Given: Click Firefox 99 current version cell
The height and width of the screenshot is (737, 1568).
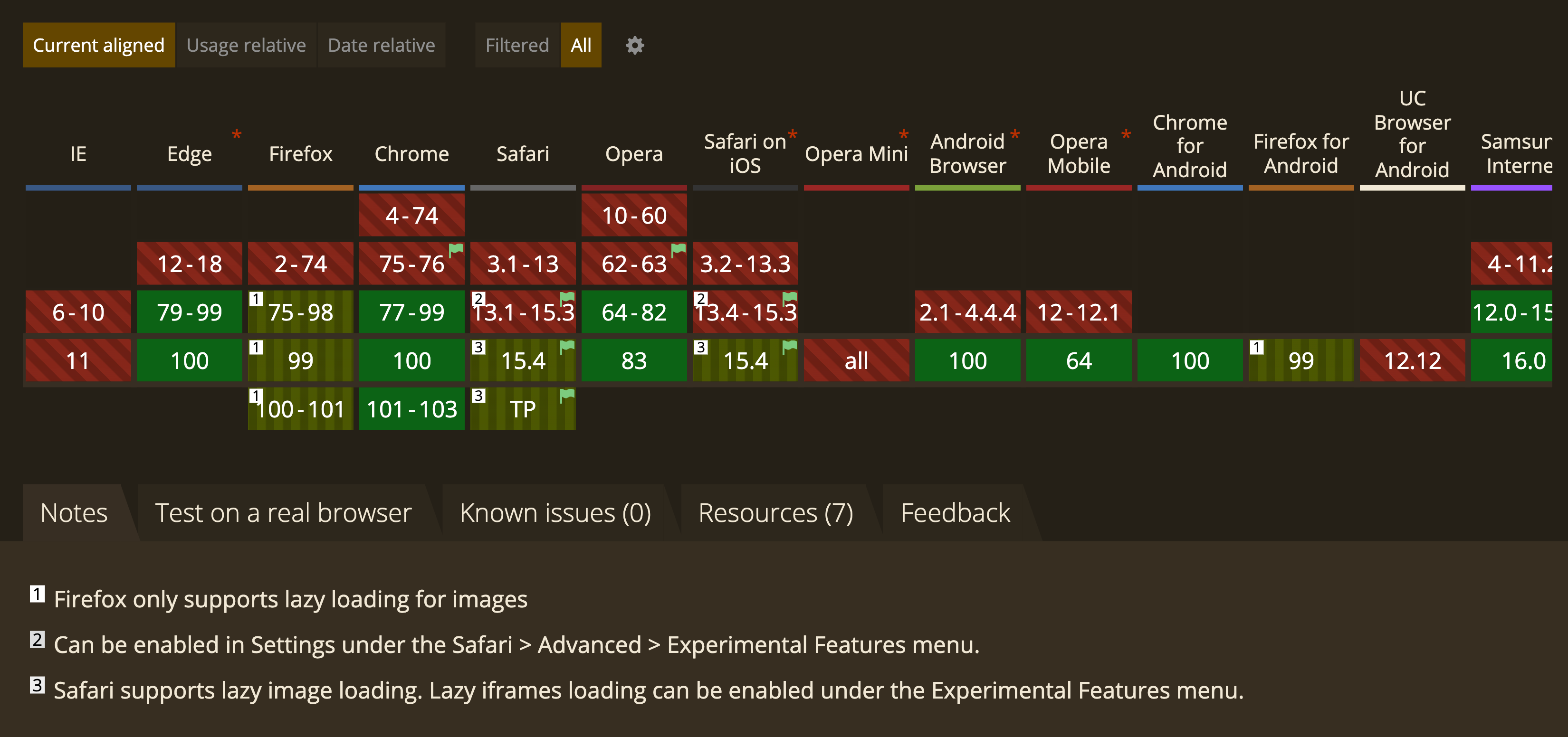Looking at the screenshot, I should [301, 360].
